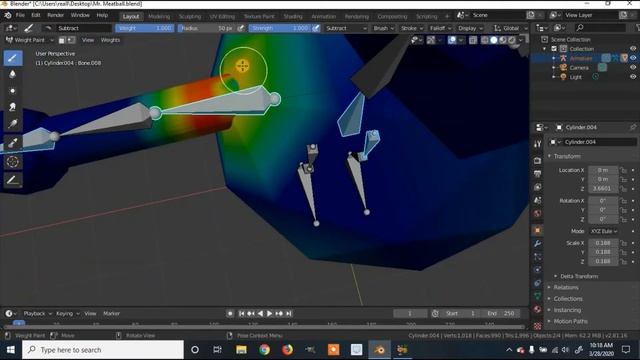This screenshot has width=640, height=360.
Task: Open the Global transform orientation dropdown
Action: (x=510, y=28)
